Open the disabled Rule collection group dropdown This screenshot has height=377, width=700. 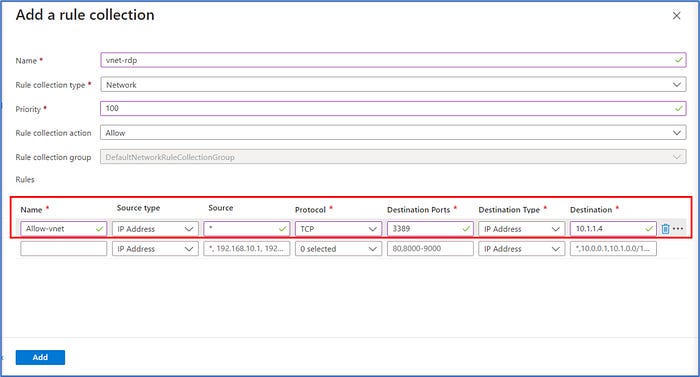[393, 157]
